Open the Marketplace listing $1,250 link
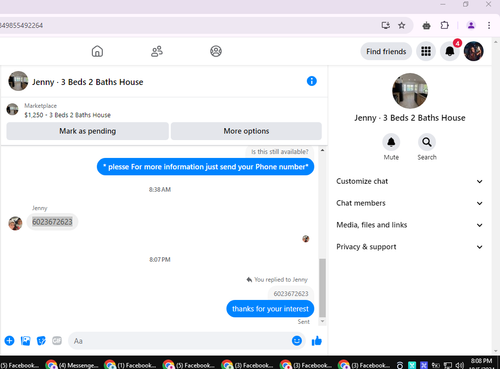Image resolution: width=500 pixels, height=369 pixels. pyautogui.click(x=67, y=115)
